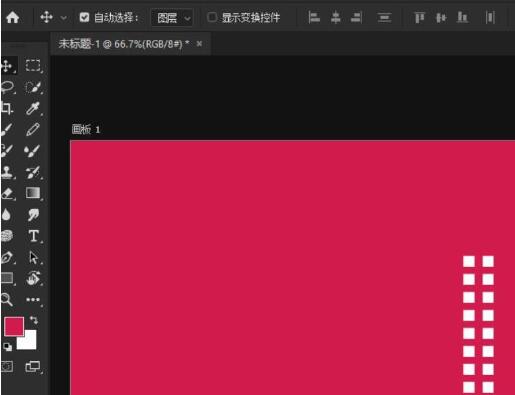Image resolution: width=515 pixels, height=395 pixels.
Task: Swap foreground and background colors
Action: tap(34, 320)
